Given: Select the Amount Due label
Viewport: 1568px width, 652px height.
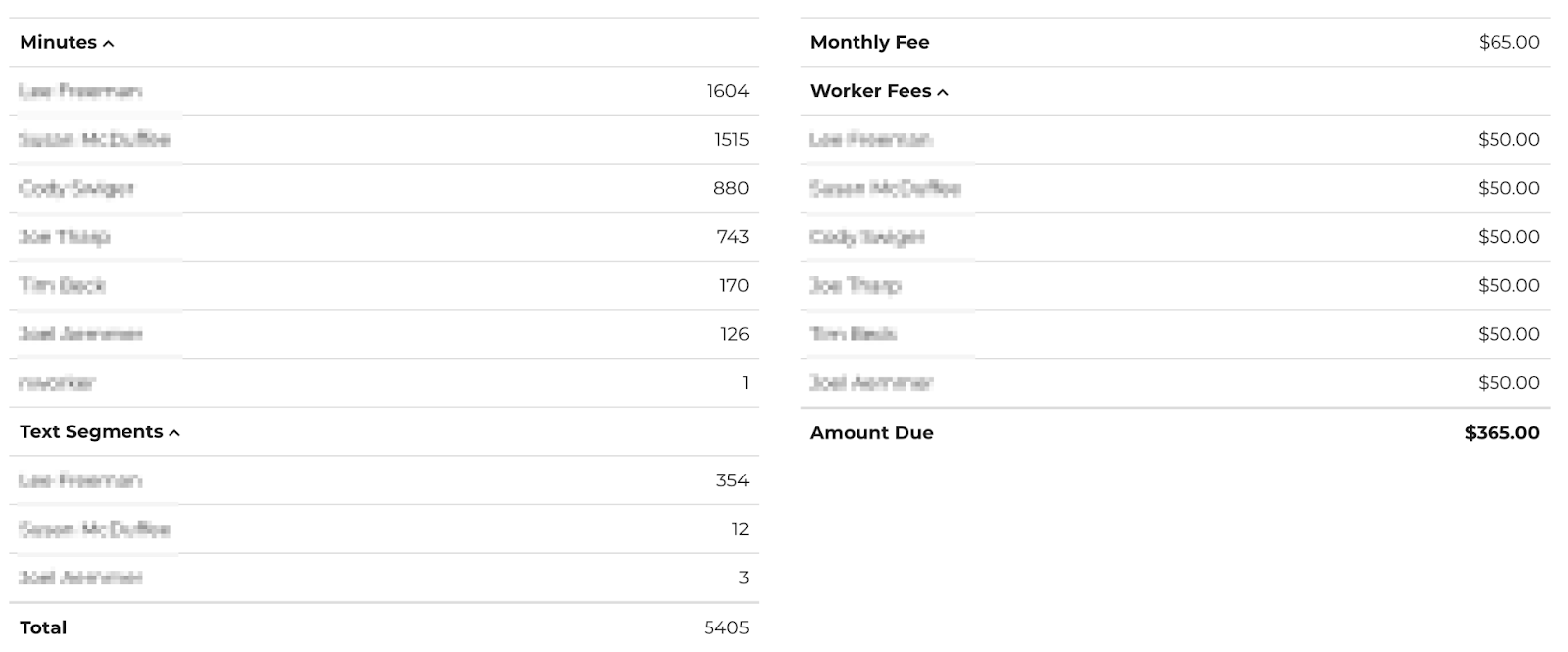Looking at the screenshot, I should (871, 433).
